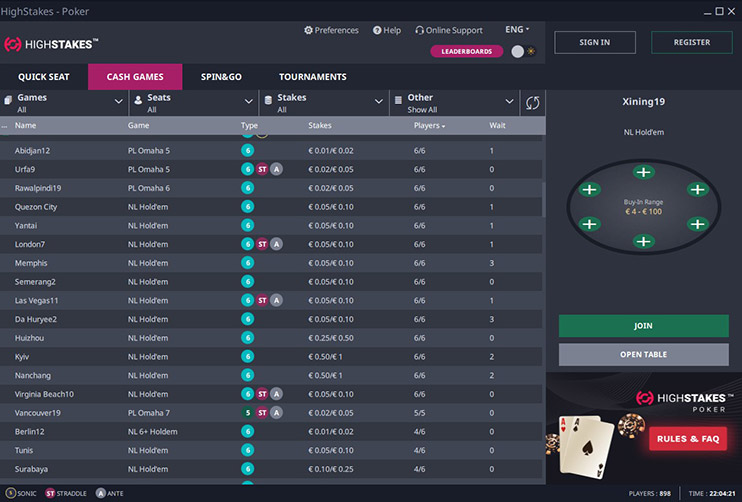The height and width of the screenshot is (502, 742).
Task: Take the upper left seat plus icon
Action: (x=589, y=190)
